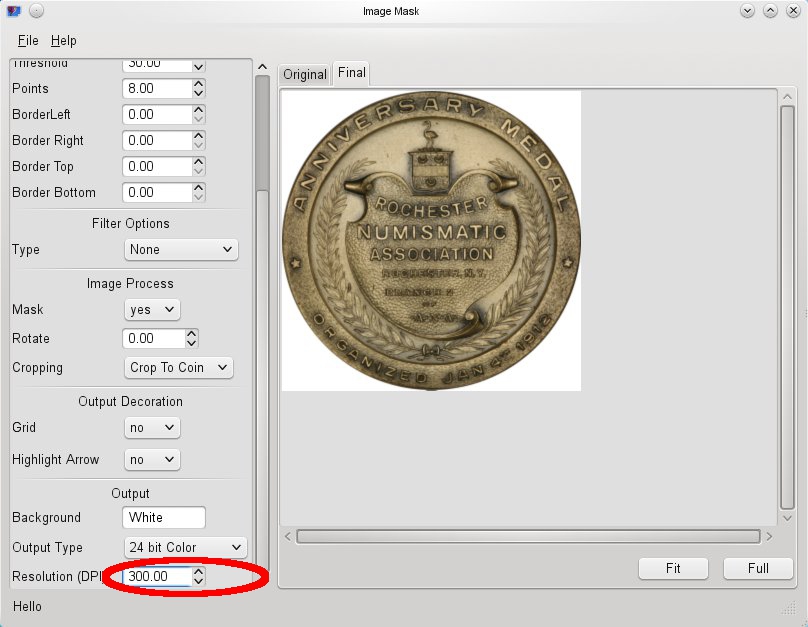Click the Border Right value field
Image resolution: width=808 pixels, height=627 pixels.
pos(157,141)
